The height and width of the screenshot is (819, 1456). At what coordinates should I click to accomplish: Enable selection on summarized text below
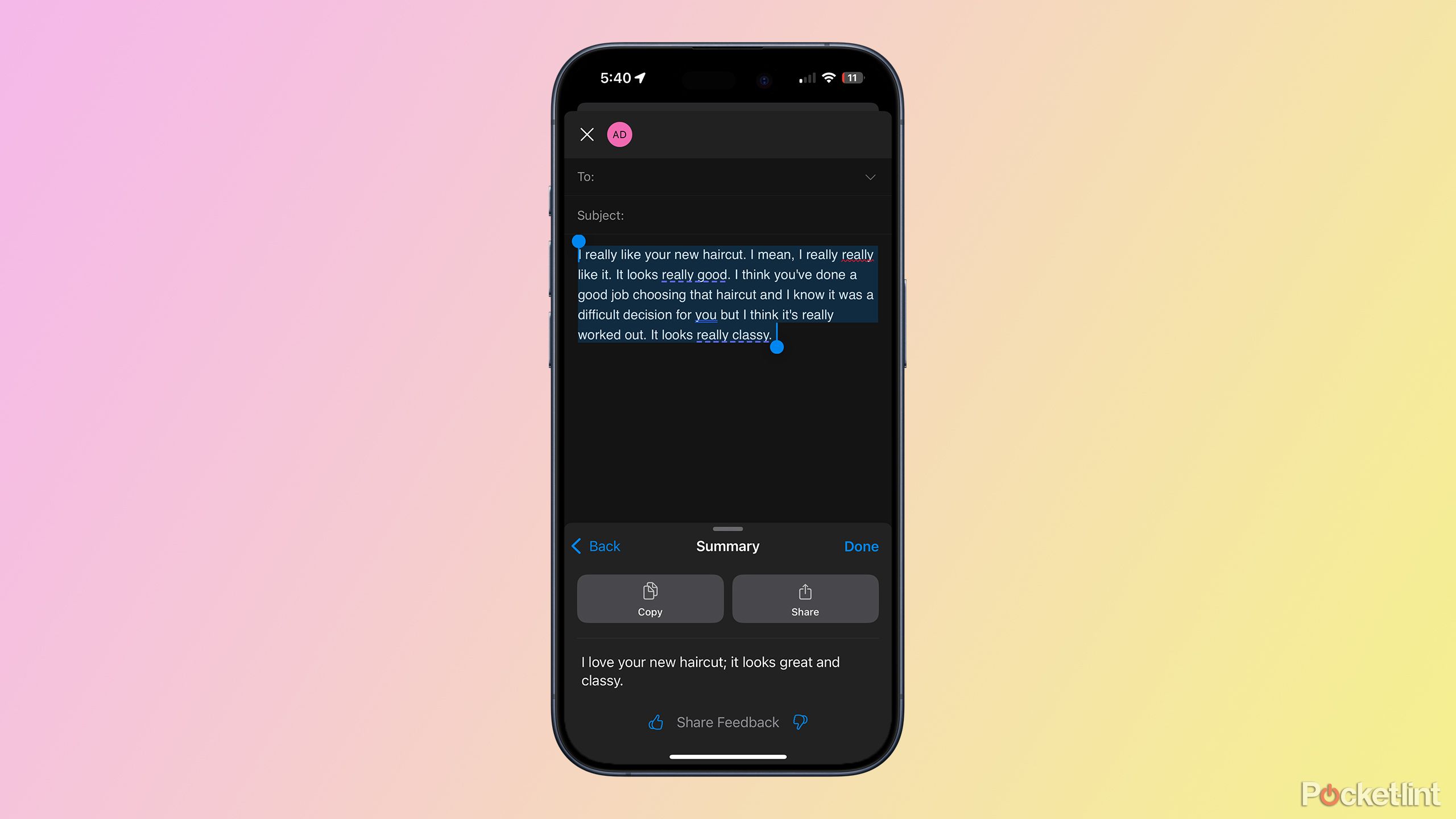click(x=710, y=670)
